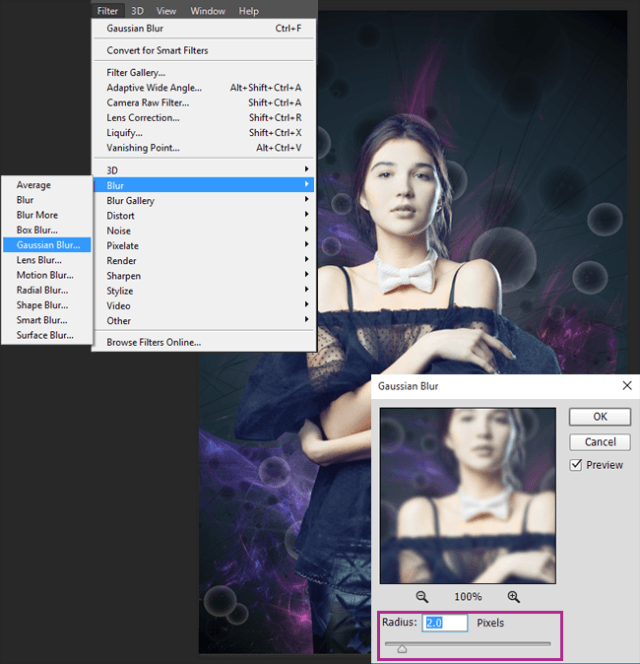This screenshot has height=664, width=640.
Task: Click the Radius slider handle
Action: [x=402, y=648]
